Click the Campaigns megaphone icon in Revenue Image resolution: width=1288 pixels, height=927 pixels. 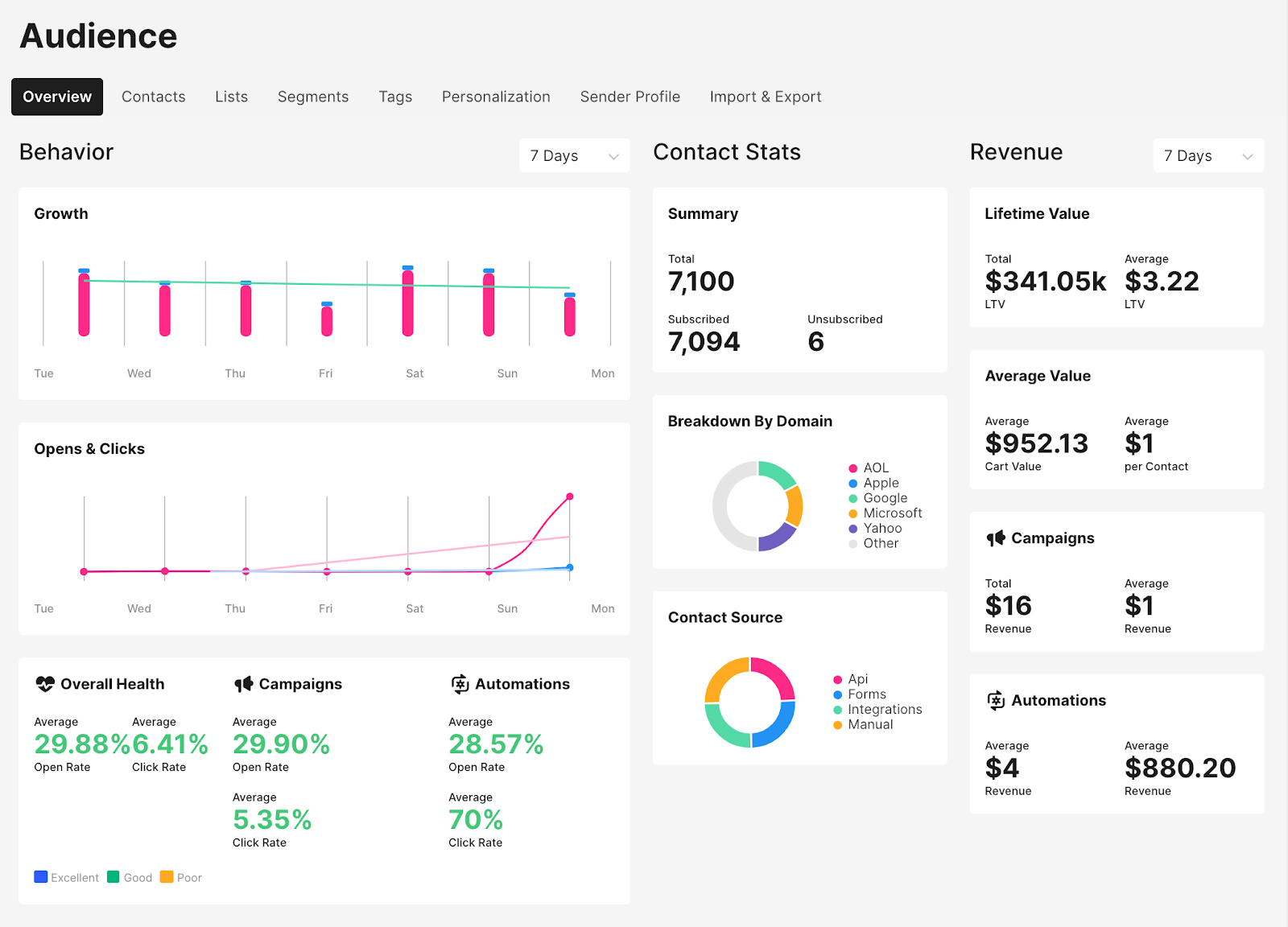(996, 538)
